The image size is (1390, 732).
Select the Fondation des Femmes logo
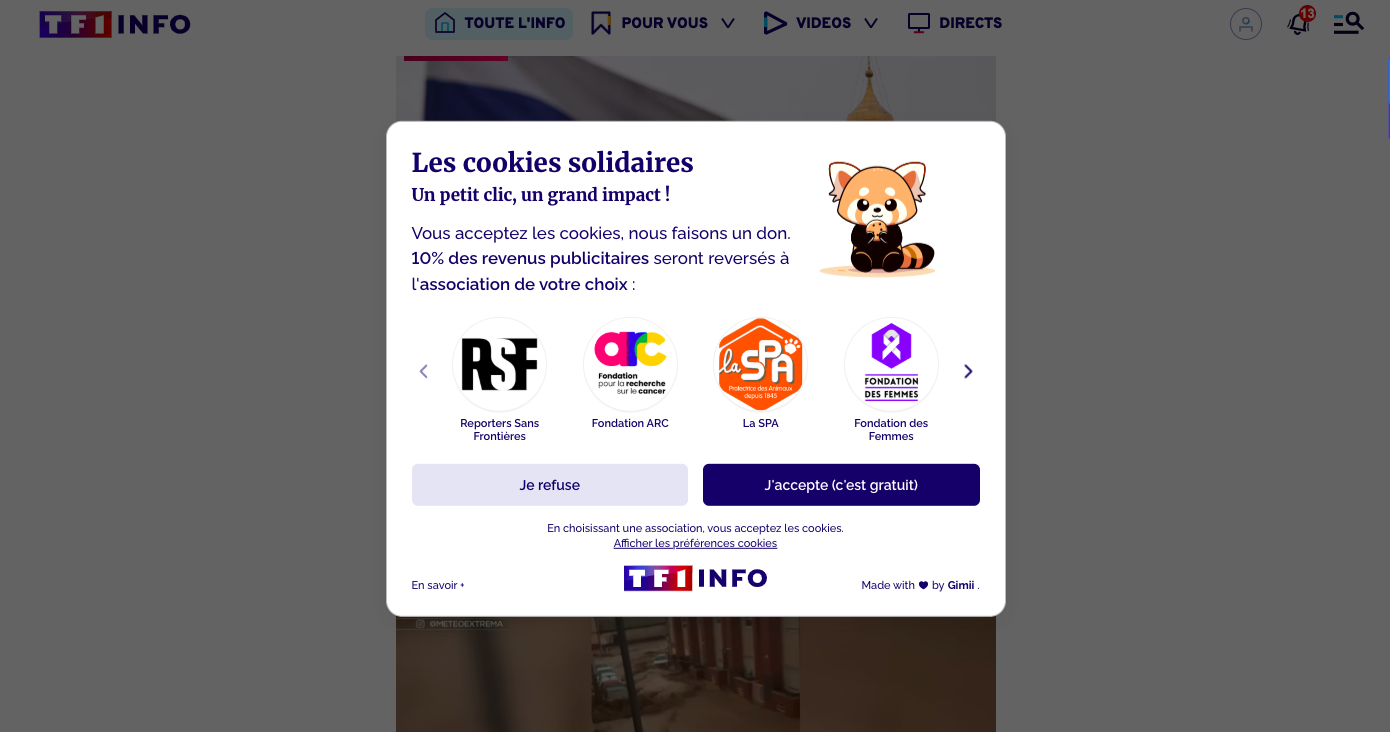tap(891, 364)
